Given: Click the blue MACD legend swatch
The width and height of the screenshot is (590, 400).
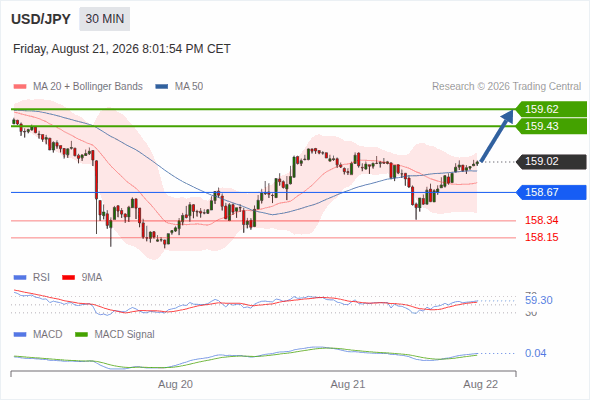Looking at the screenshot, I should click(20, 335).
